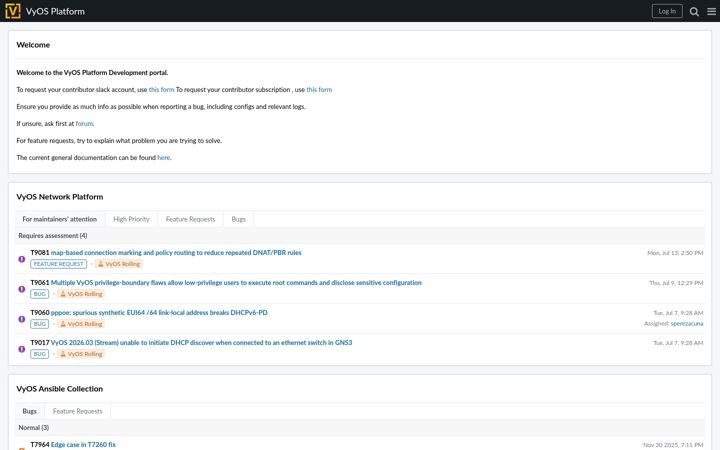Click the purple priority icon for T9017

(x=22, y=349)
